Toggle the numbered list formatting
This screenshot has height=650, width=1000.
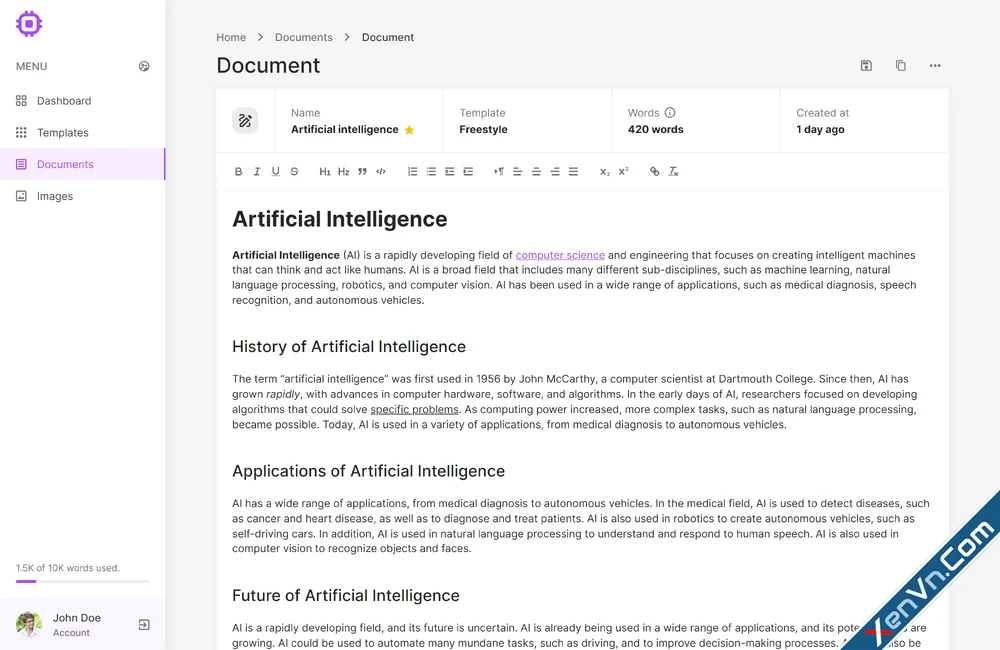pyautogui.click(x=412, y=171)
